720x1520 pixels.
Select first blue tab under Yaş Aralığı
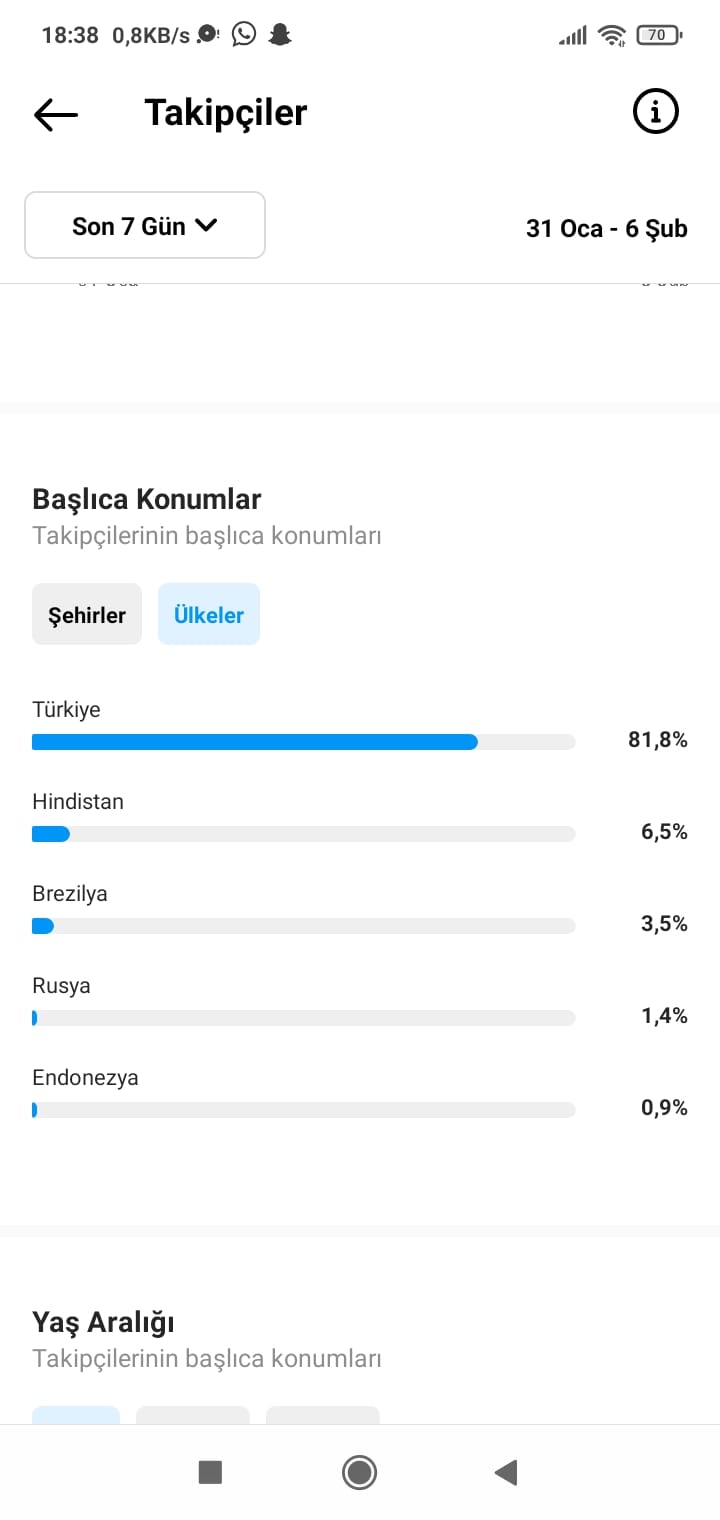click(x=76, y=1415)
